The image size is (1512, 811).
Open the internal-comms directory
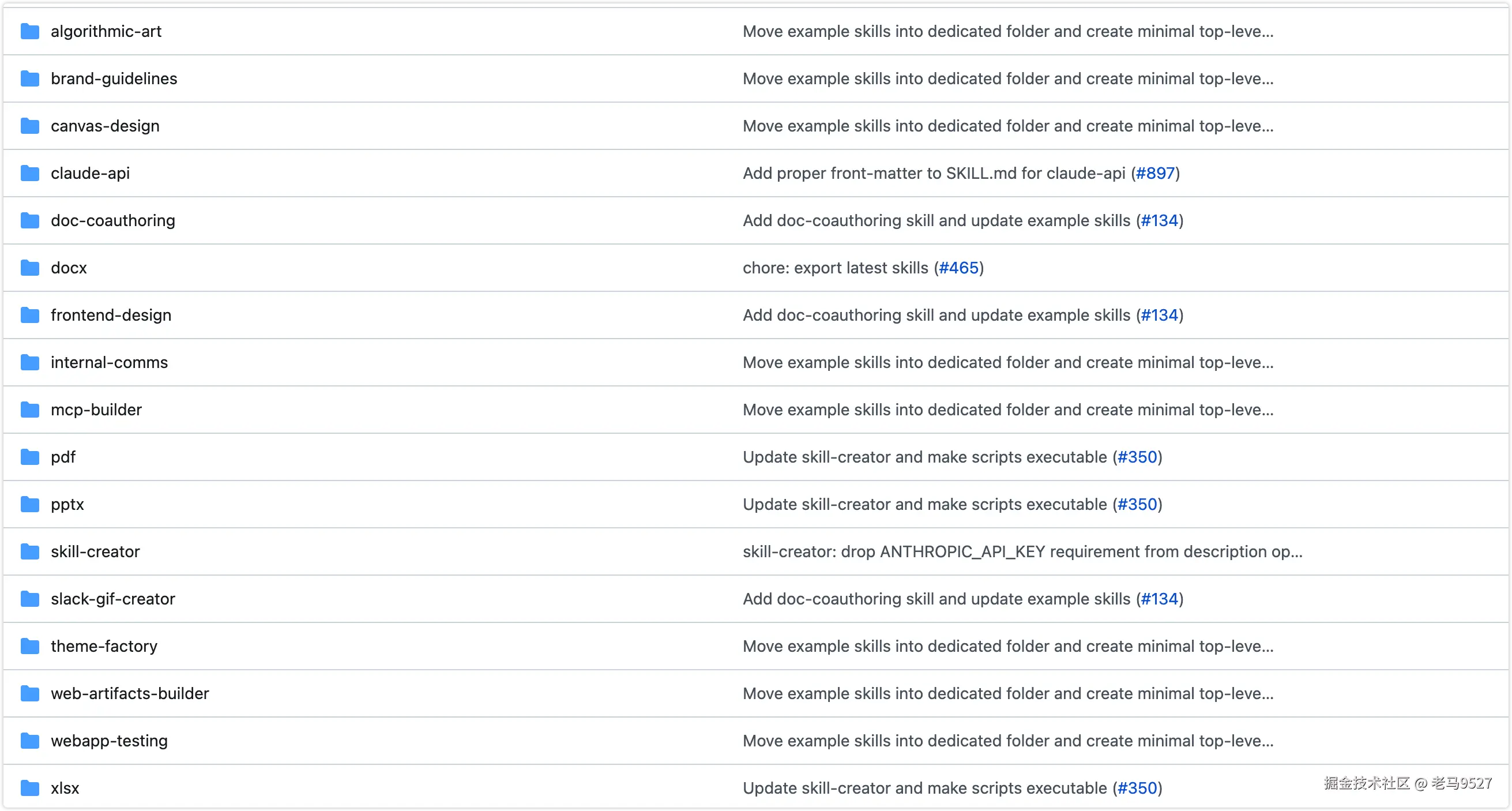pos(109,362)
